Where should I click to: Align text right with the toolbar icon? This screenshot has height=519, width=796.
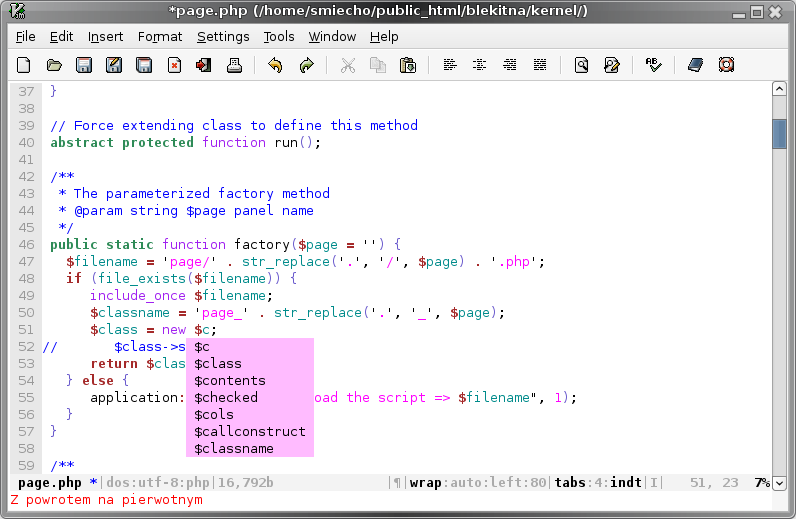[510, 65]
